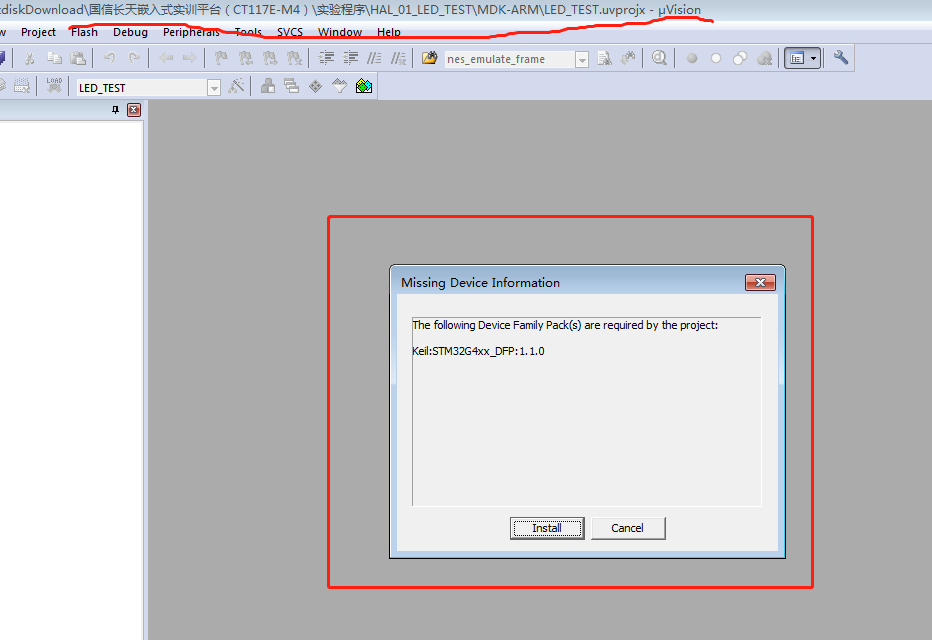Click the Find in Files folder icon

pos(429,58)
